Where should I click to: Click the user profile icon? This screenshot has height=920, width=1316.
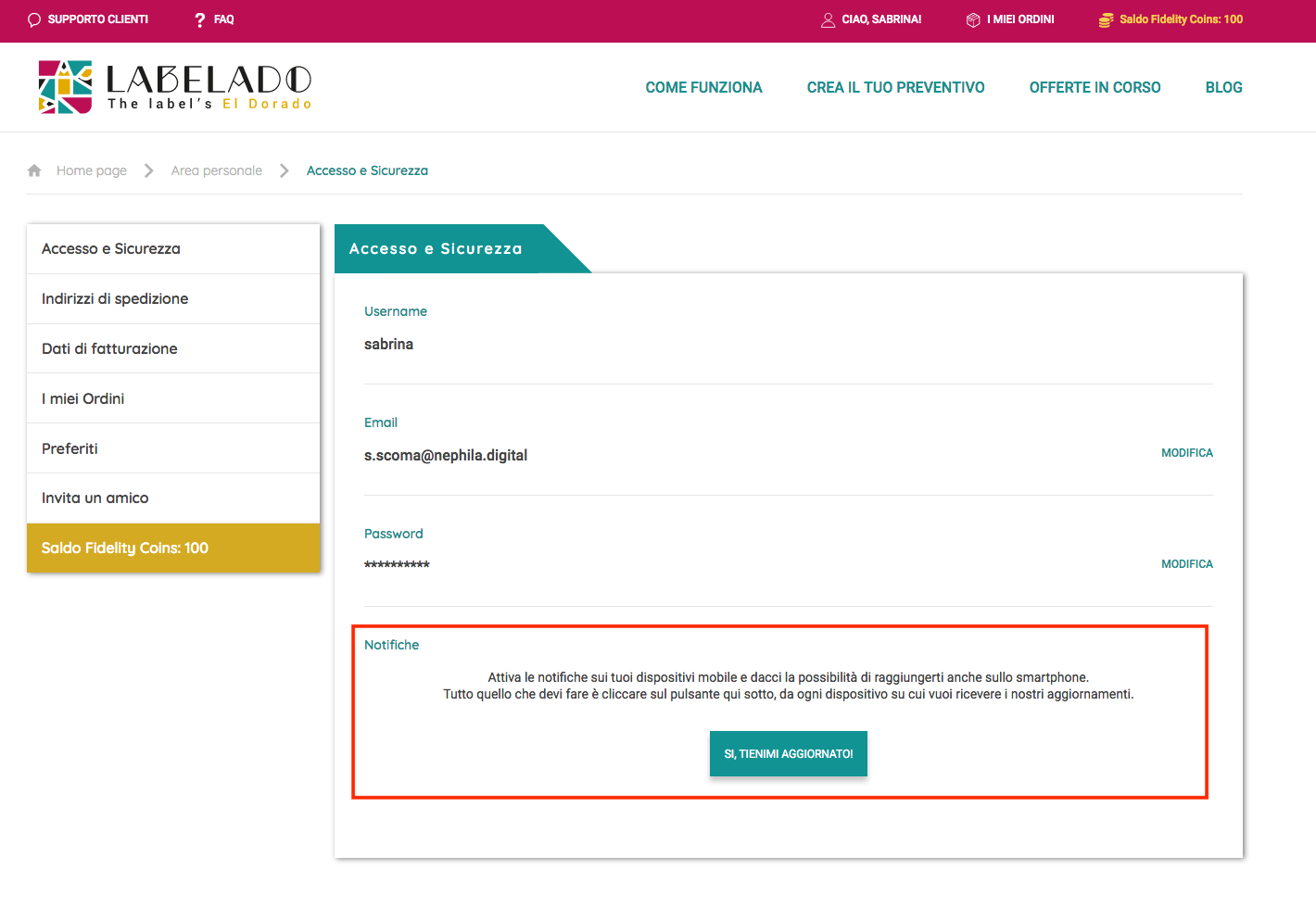pos(828,19)
